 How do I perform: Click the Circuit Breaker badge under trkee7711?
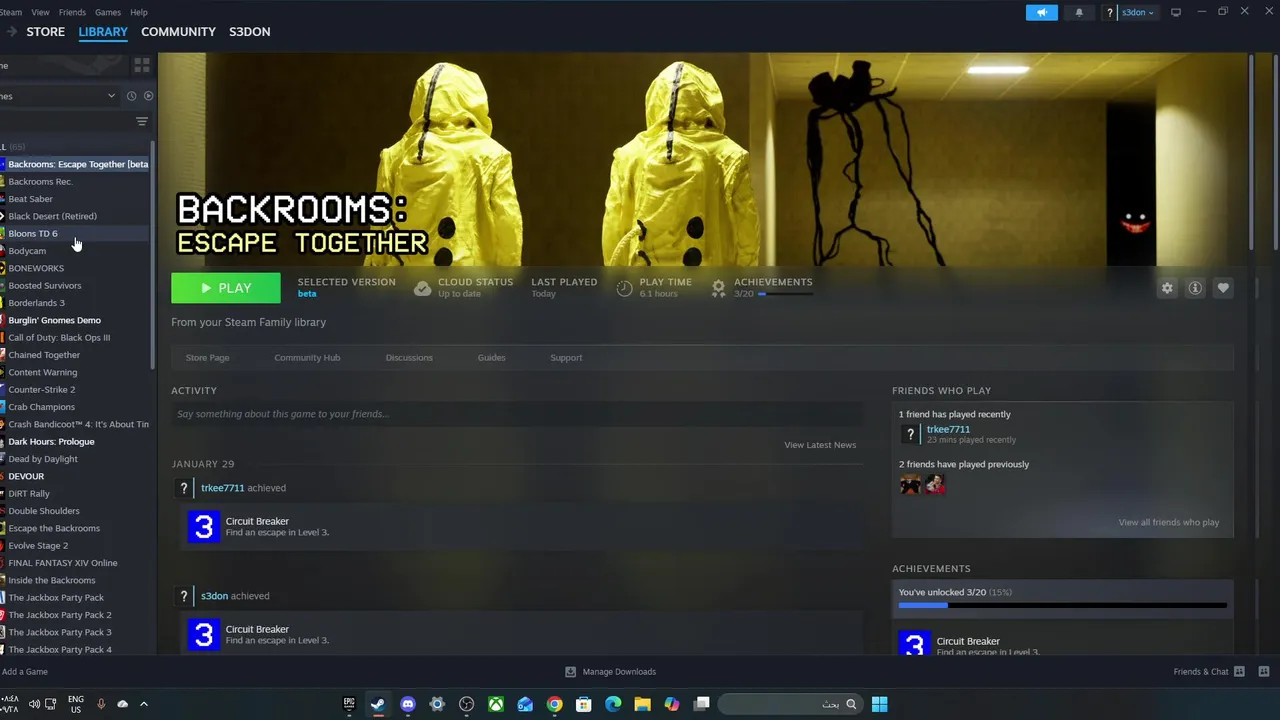[x=204, y=527]
